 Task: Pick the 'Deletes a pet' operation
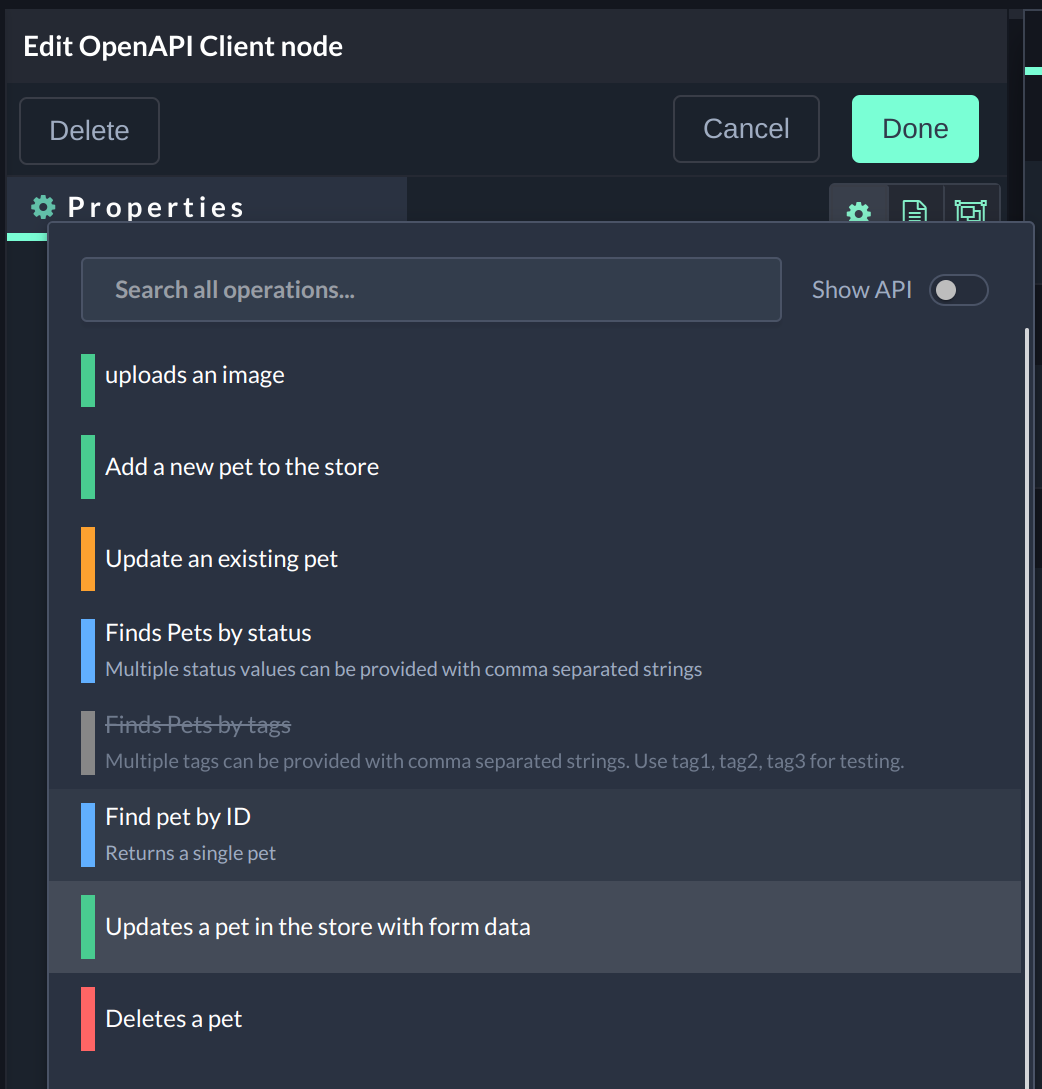click(174, 1019)
